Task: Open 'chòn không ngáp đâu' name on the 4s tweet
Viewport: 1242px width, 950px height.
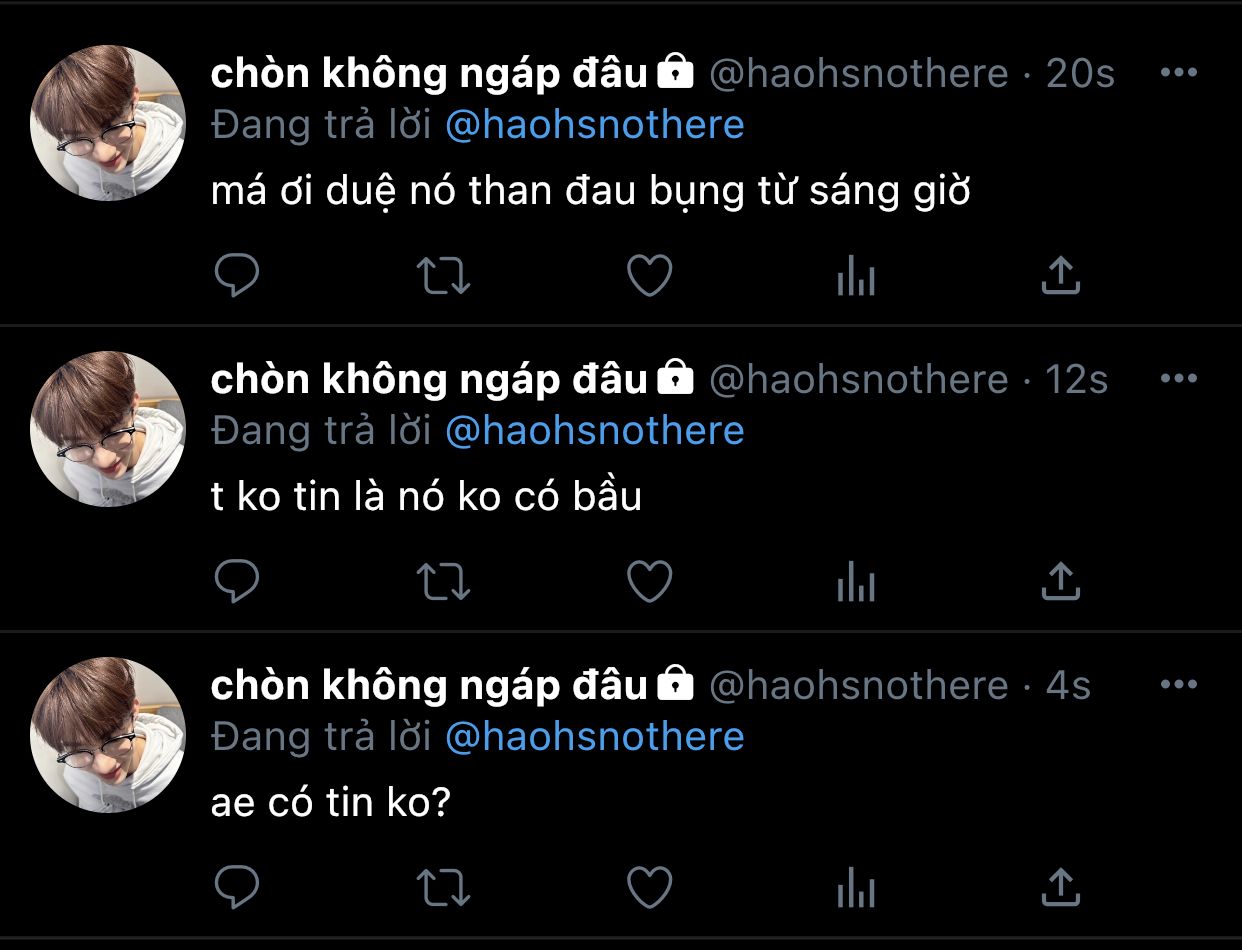Action: [x=430, y=686]
